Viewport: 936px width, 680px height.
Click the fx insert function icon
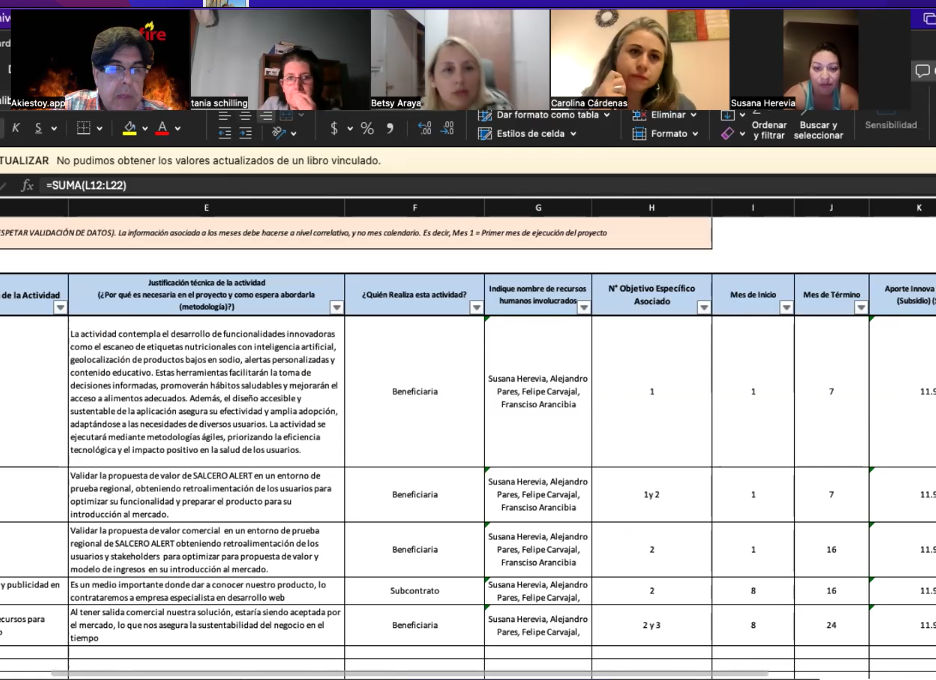[27, 185]
